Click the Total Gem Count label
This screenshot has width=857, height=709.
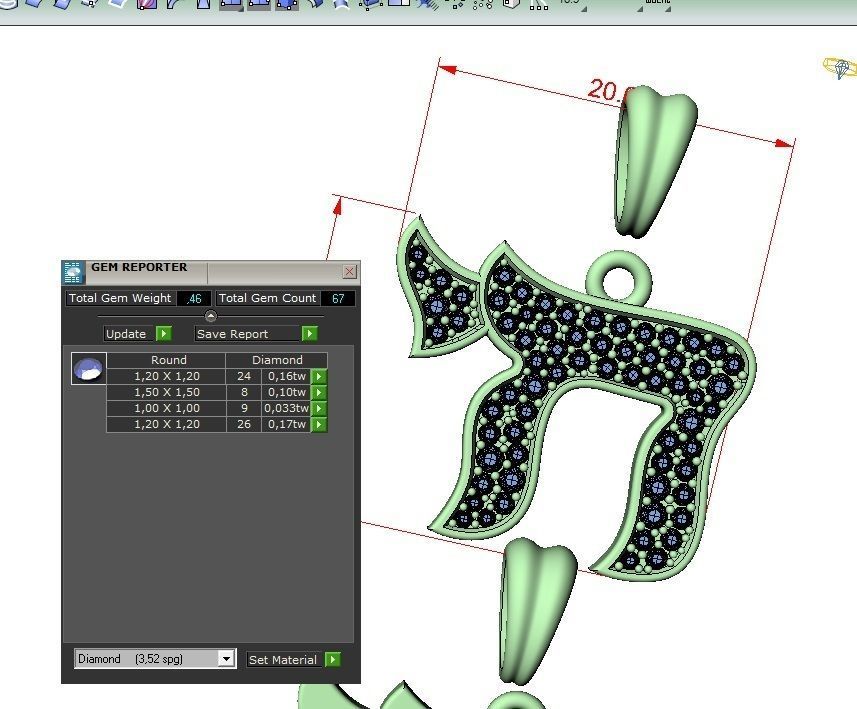pos(268,298)
